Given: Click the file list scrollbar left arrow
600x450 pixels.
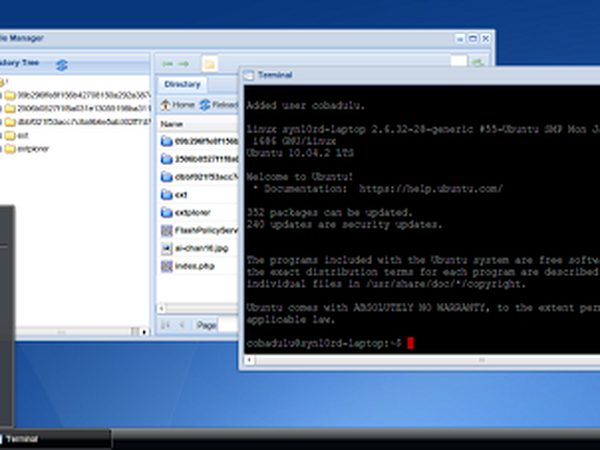Looking at the screenshot, I should (x=161, y=308).
